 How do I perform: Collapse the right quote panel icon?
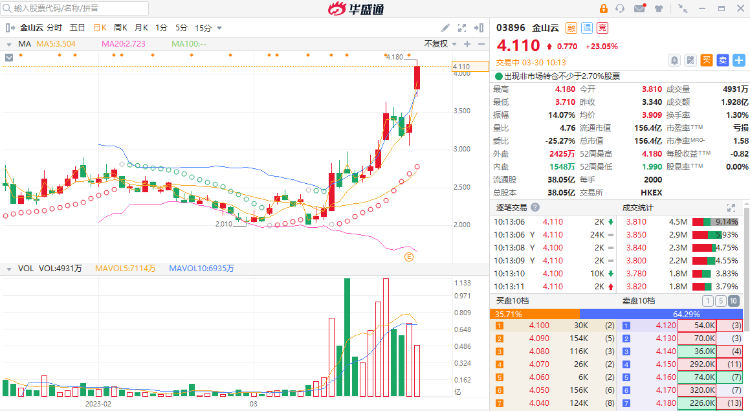479,28
